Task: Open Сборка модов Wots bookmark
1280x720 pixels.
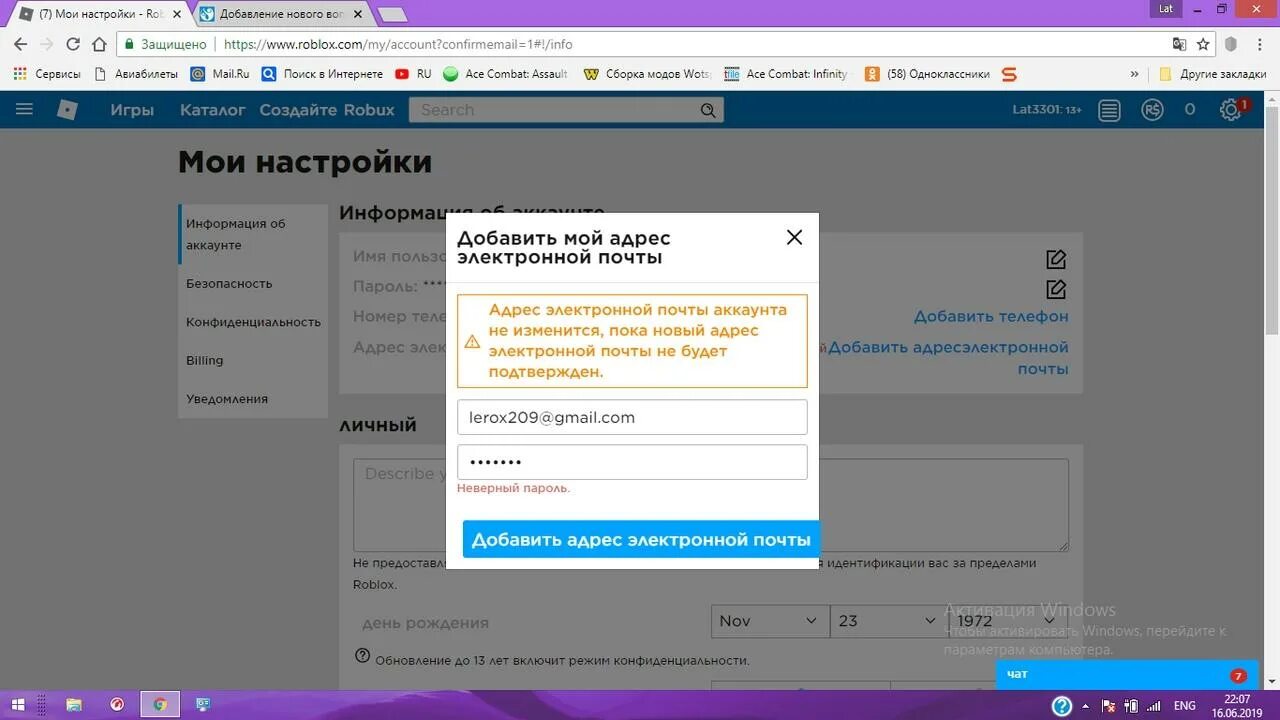Action: click(x=647, y=74)
